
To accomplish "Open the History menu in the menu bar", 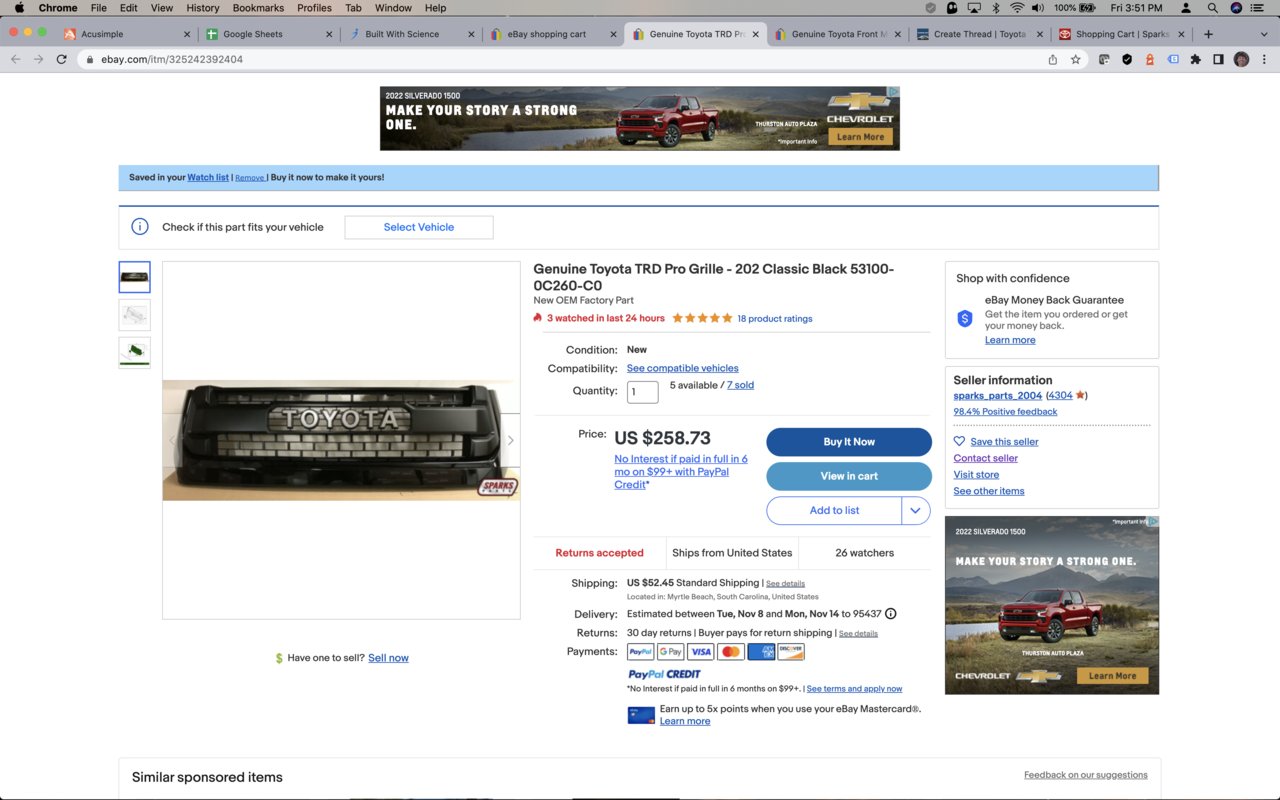I will pyautogui.click(x=203, y=8).
